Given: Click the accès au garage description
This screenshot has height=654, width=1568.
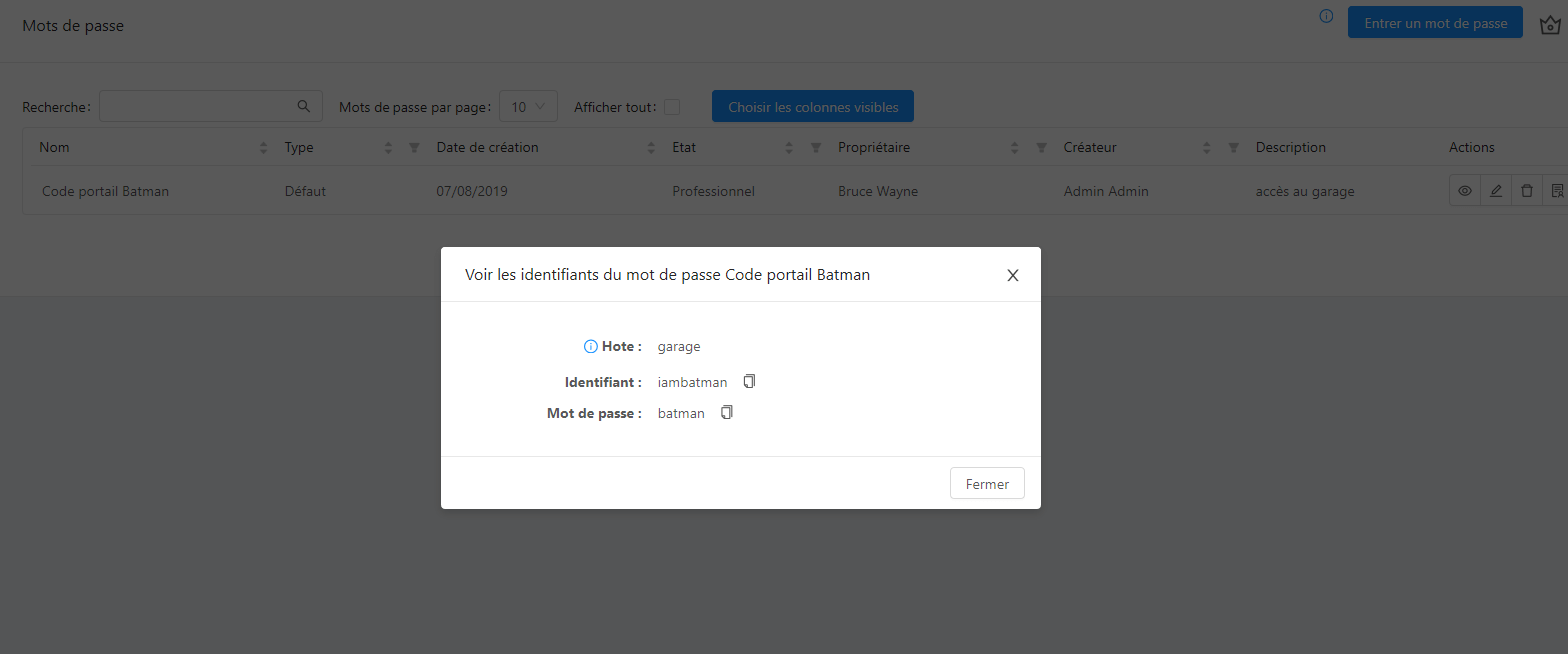Looking at the screenshot, I should (1305, 191).
